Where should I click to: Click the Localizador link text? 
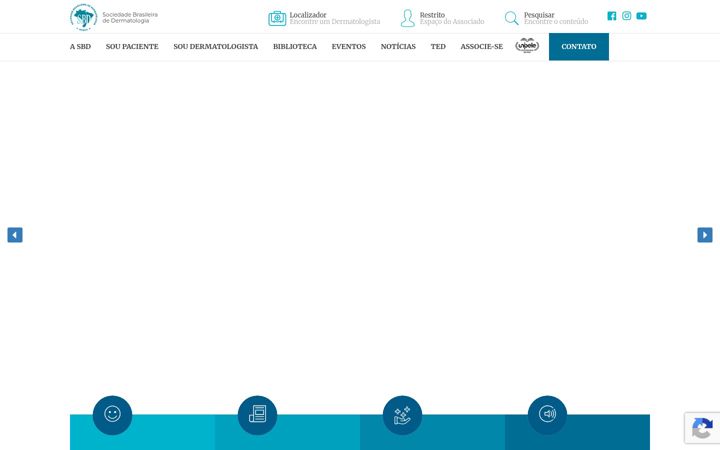pos(308,15)
